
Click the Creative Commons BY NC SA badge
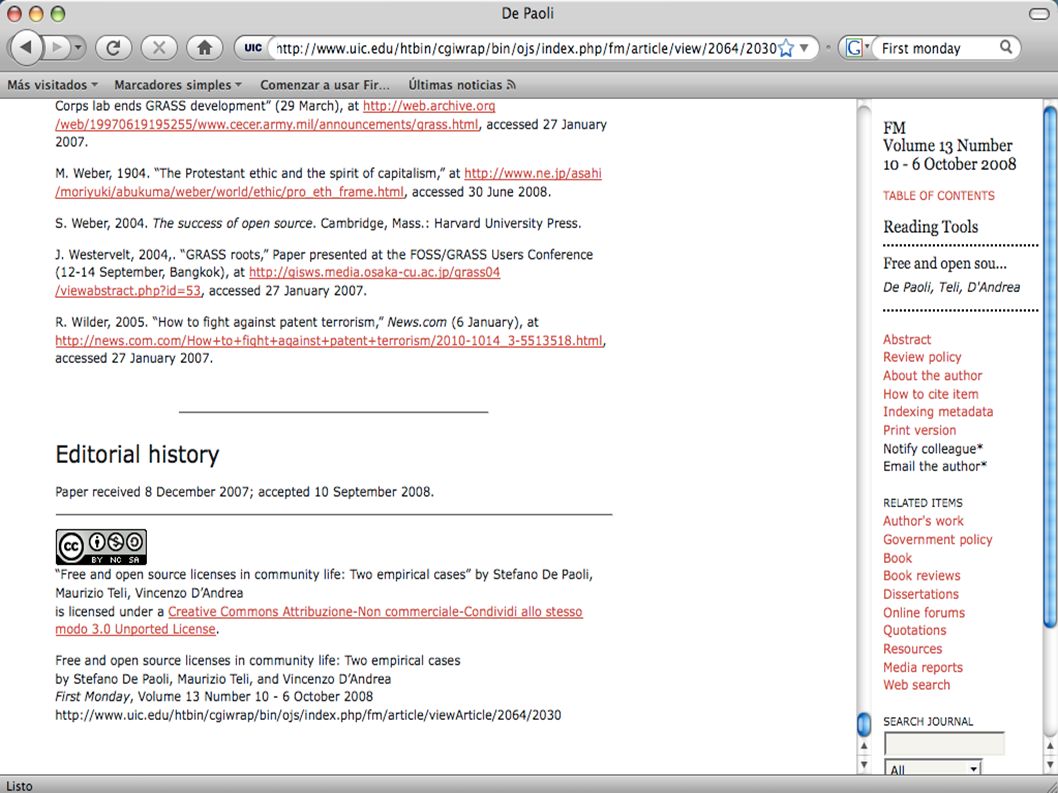point(101,547)
